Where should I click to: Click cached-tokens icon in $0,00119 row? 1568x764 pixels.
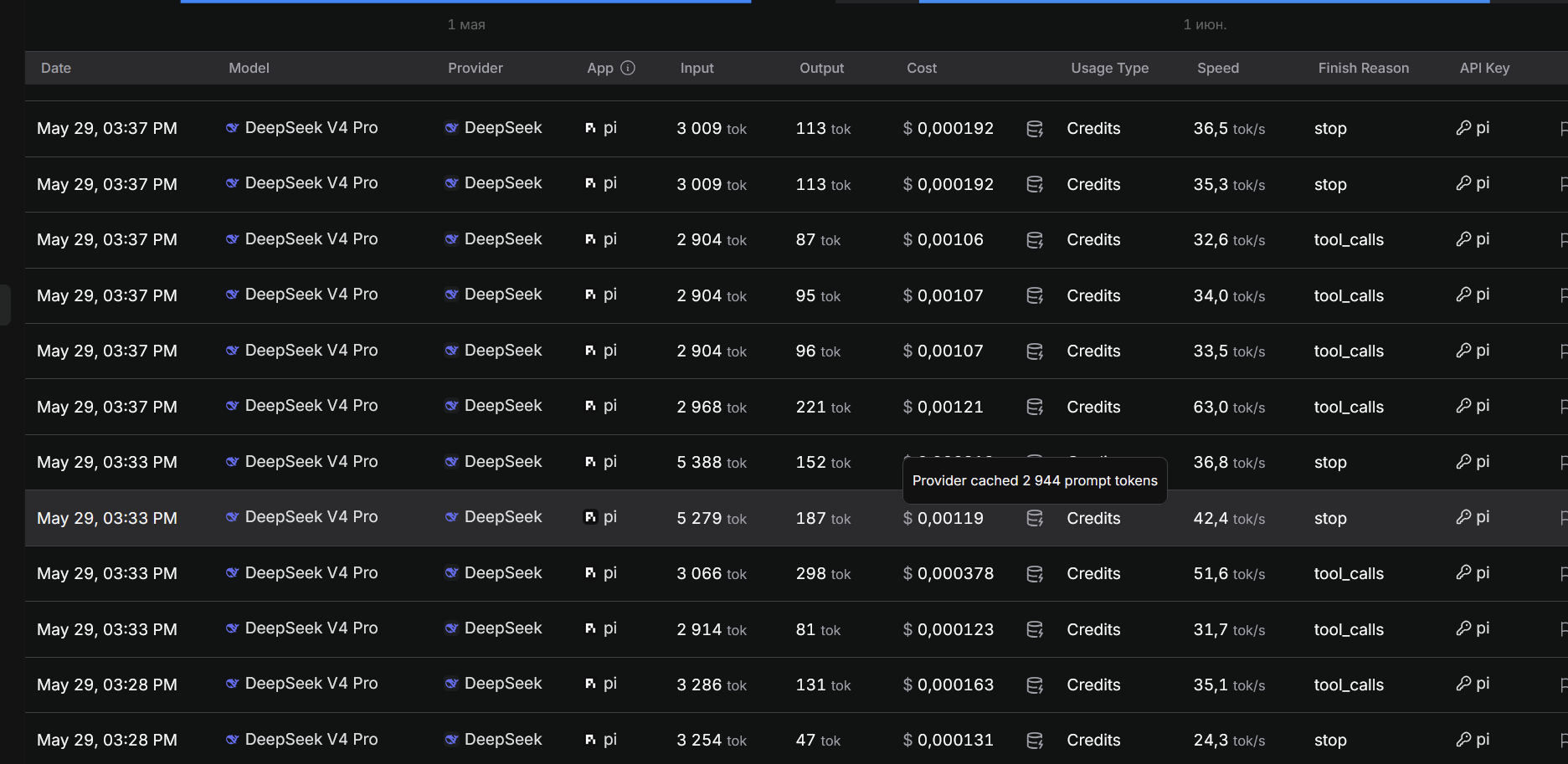[x=1035, y=518]
